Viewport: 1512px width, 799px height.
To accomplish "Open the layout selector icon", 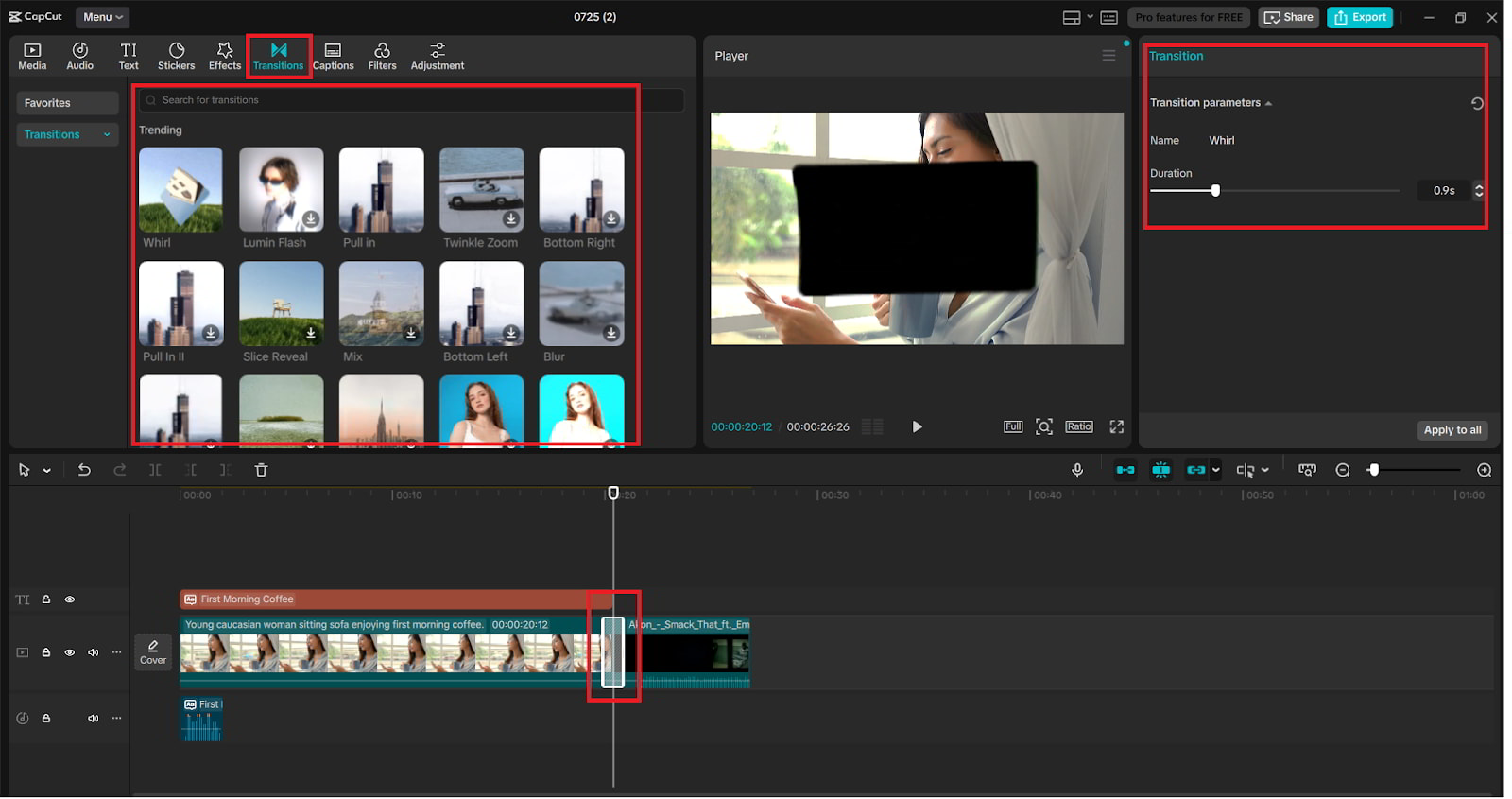I will pos(1072,17).
